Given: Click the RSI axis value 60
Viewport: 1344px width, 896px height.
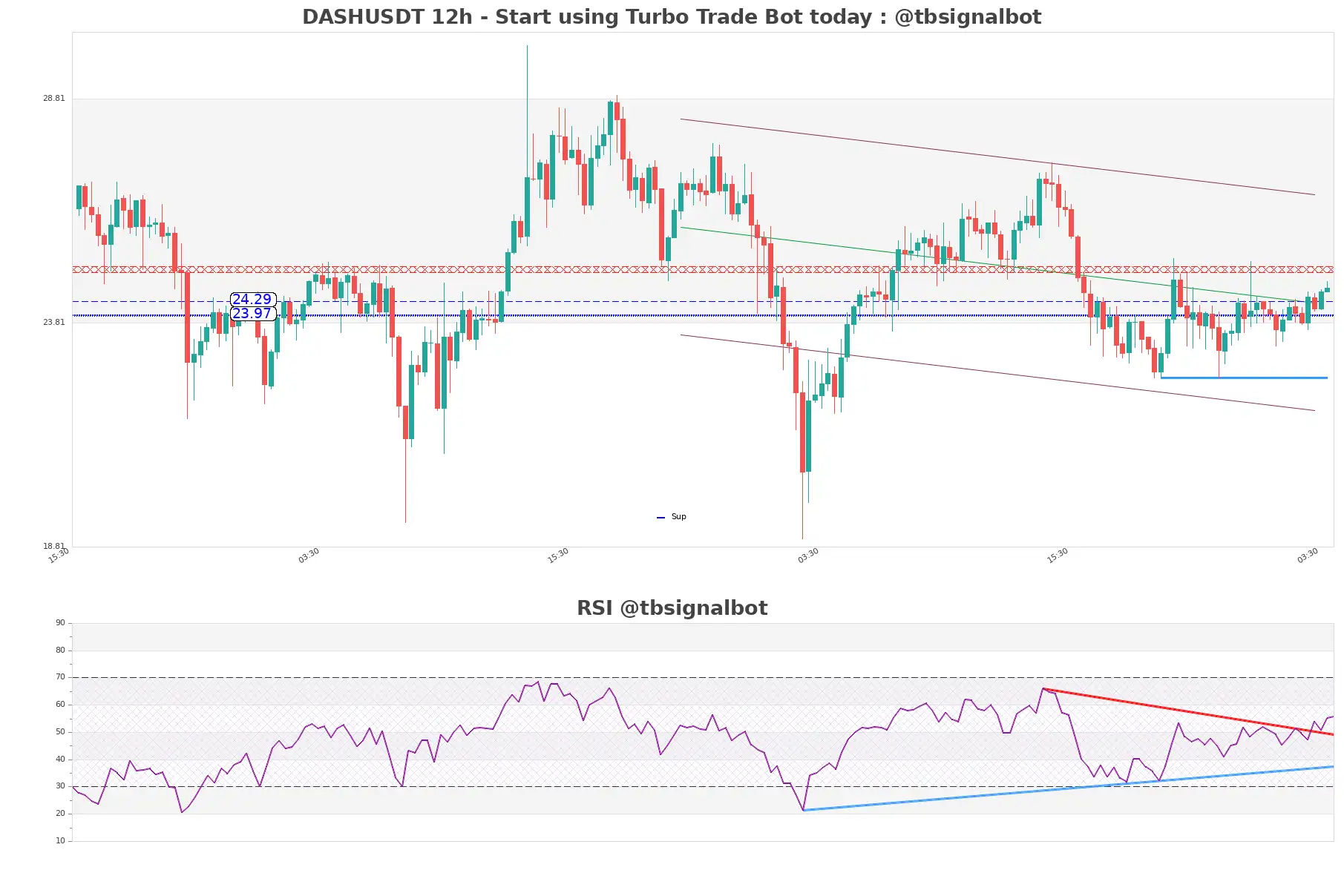Looking at the screenshot, I should [x=60, y=705].
